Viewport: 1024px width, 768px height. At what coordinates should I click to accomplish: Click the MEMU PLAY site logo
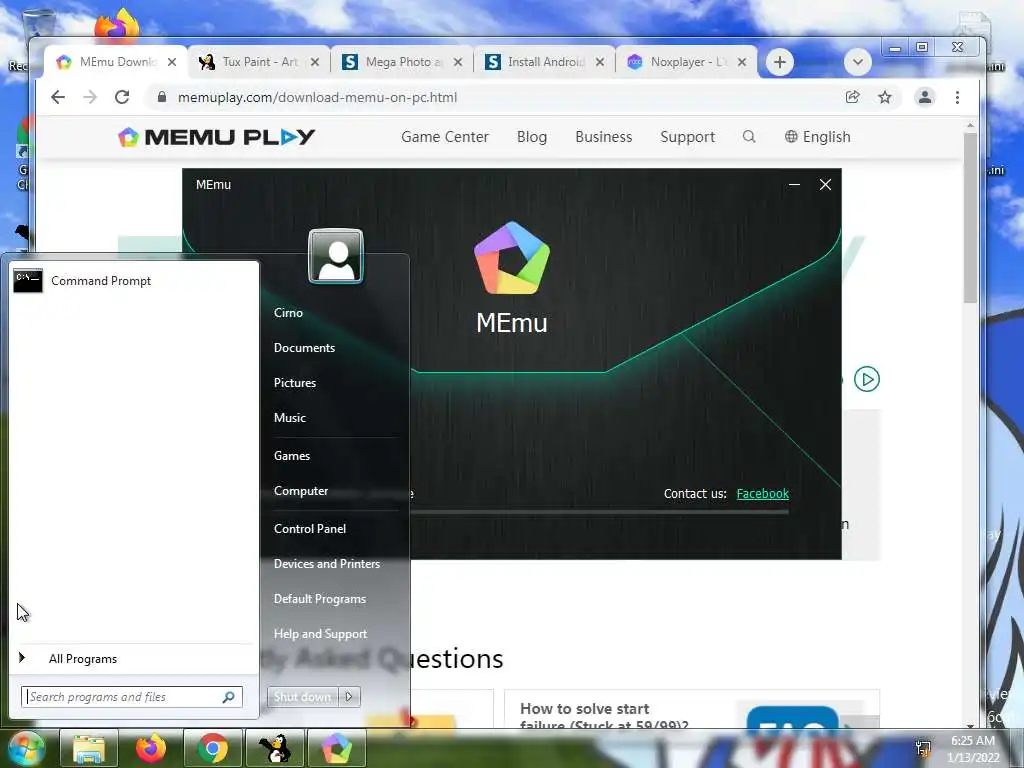pos(217,136)
